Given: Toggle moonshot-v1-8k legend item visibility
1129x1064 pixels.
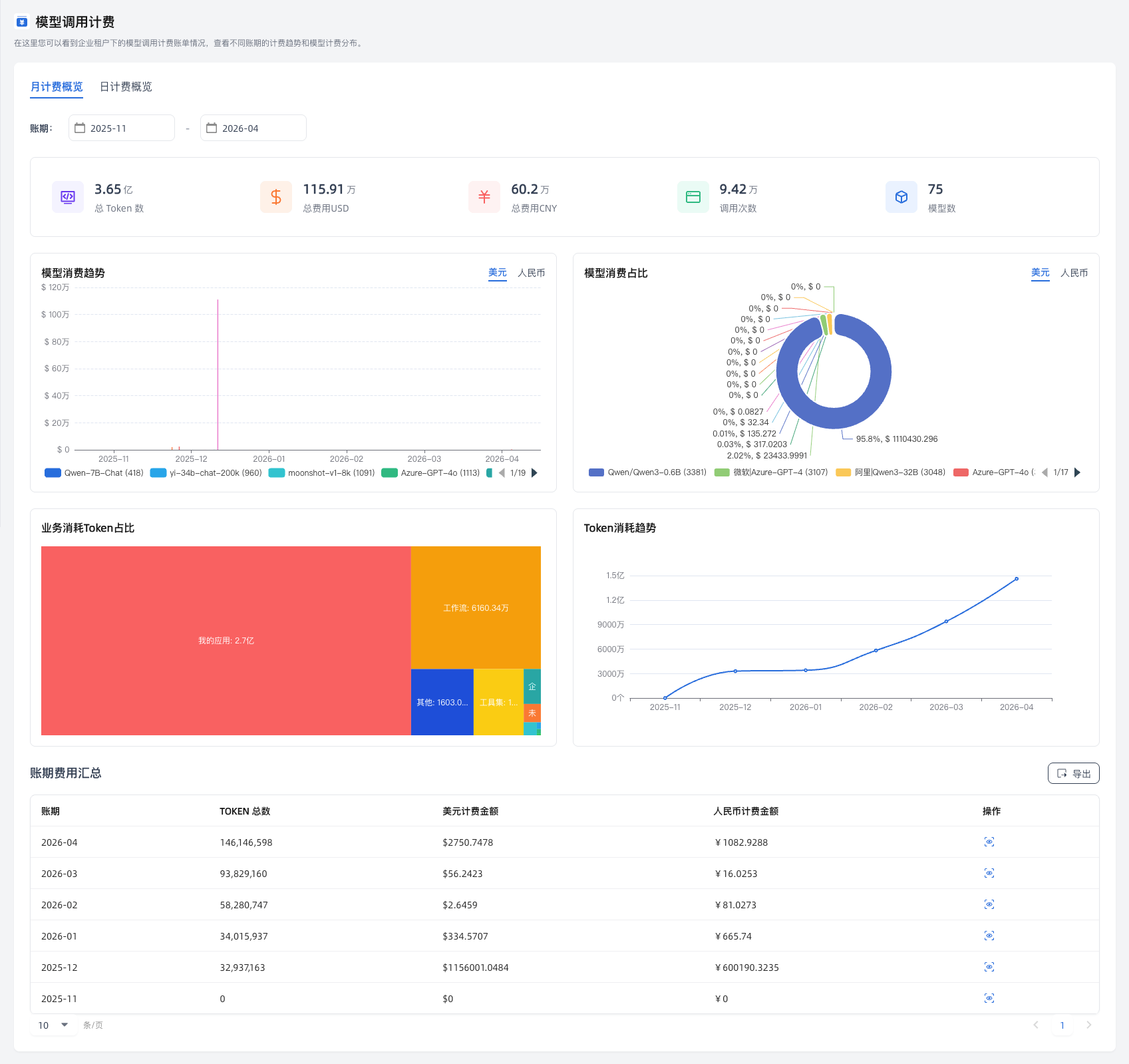Looking at the screenshot, I should 321,473.
